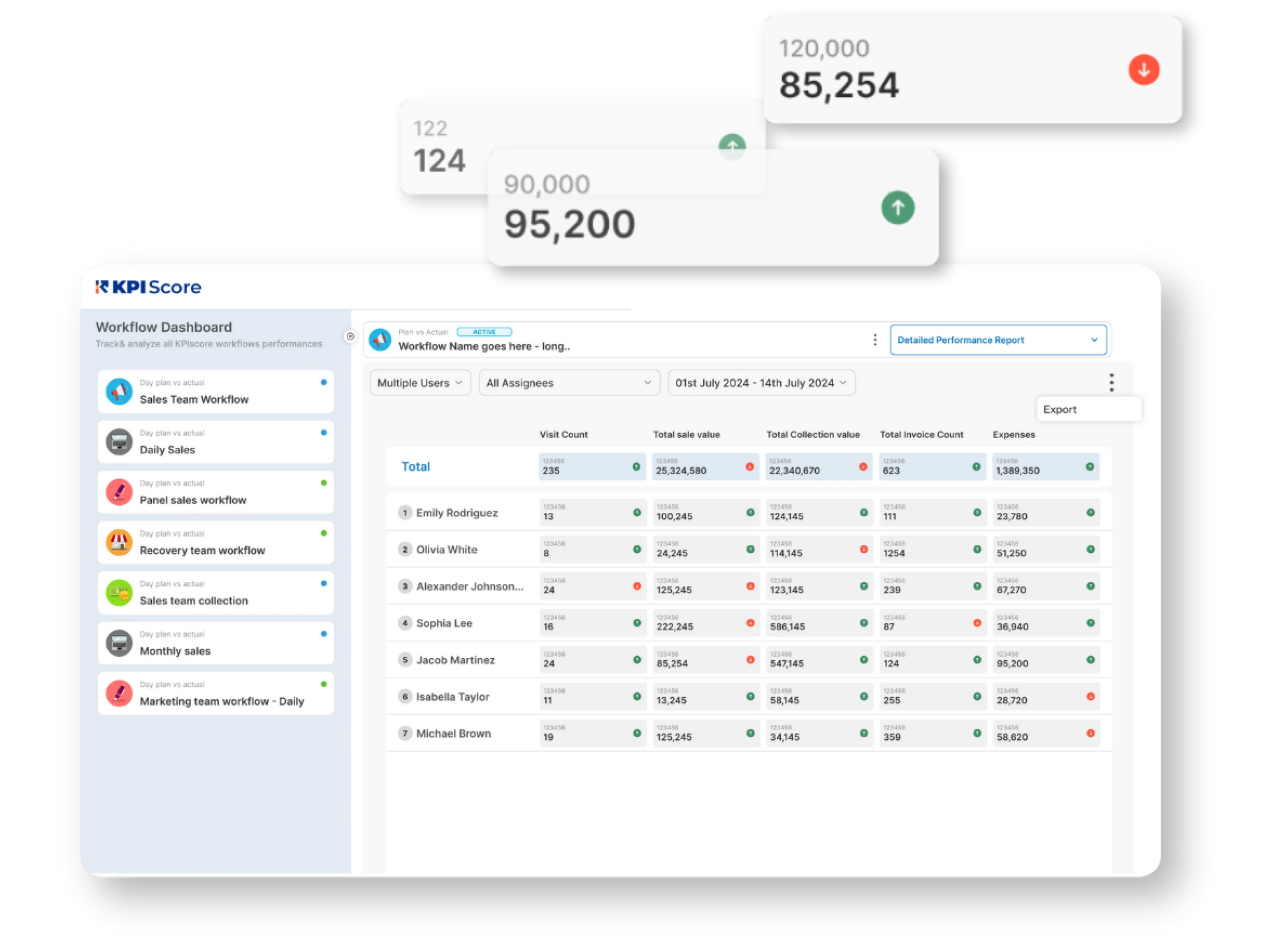
Task: Click red indicator in Sophia Lee's invoice count cell
Action: pyautogui.click(x=977, y=623)
